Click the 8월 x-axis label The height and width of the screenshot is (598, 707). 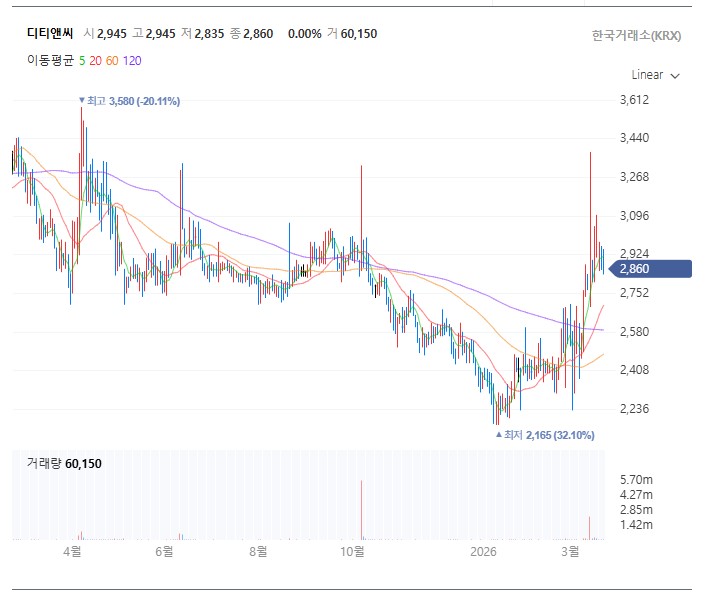258,551
